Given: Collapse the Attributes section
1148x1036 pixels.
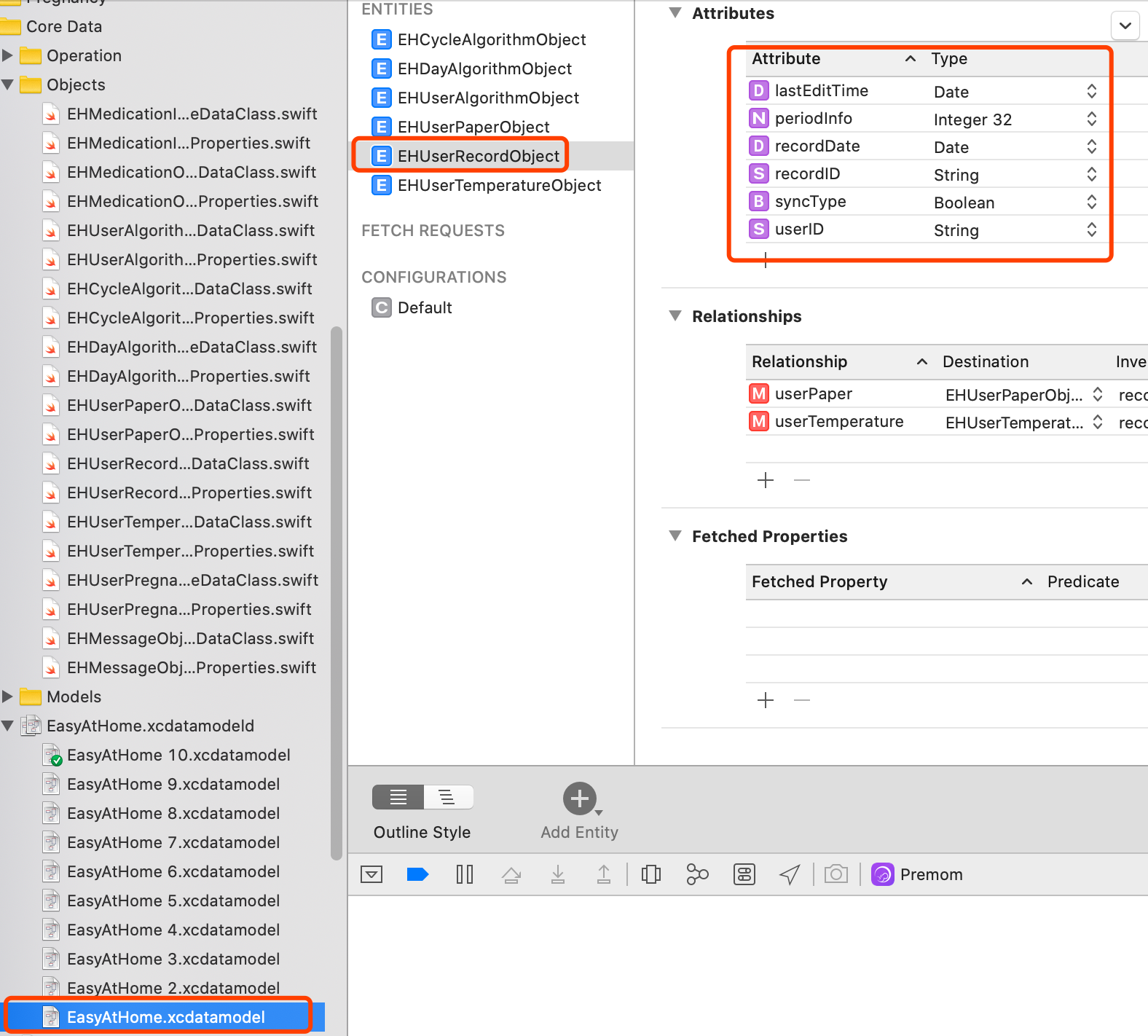Looking at the screenshot, I should click(675, 13).
